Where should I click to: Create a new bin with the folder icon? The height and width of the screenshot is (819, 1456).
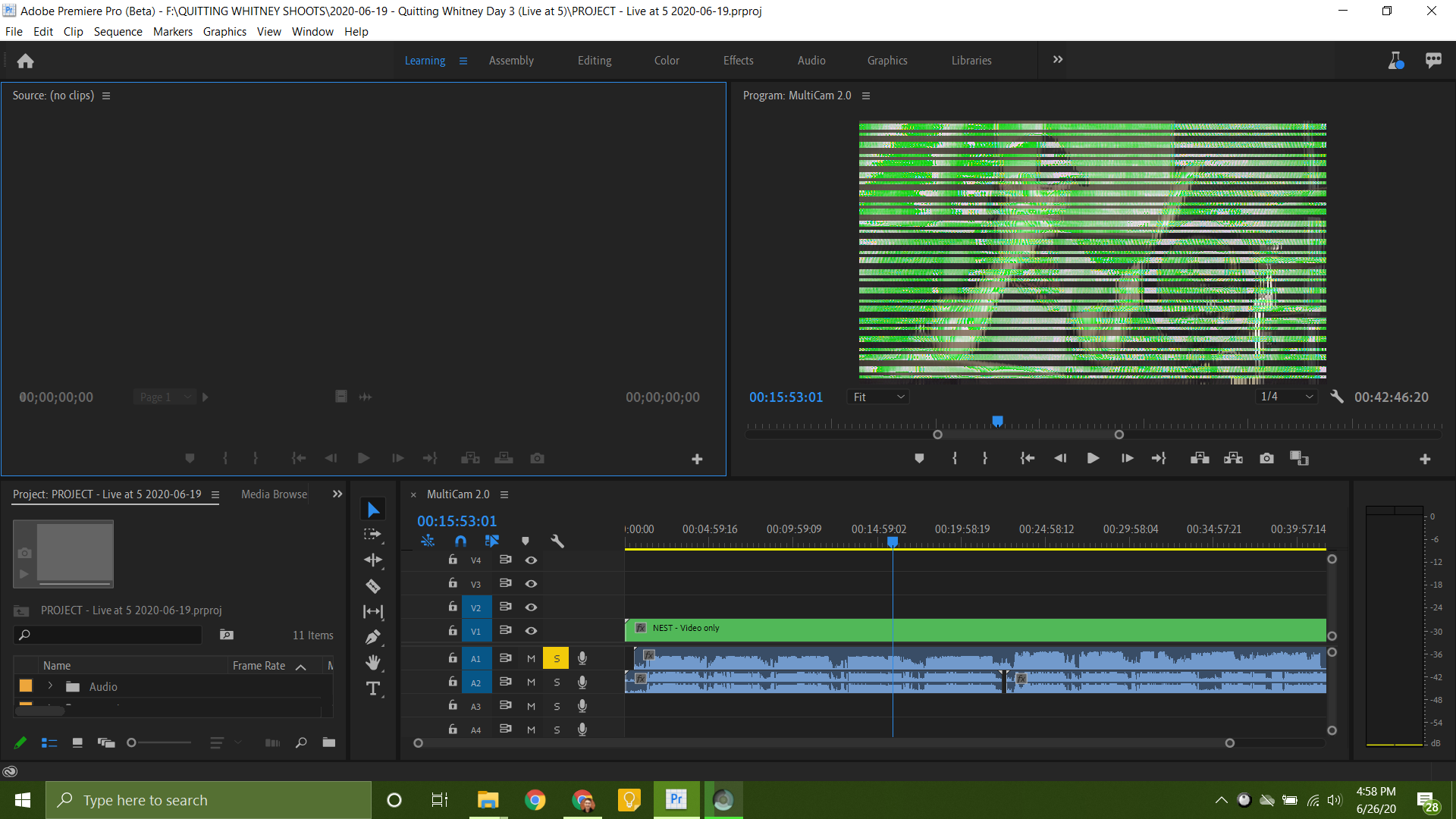(x=328, y=742)
